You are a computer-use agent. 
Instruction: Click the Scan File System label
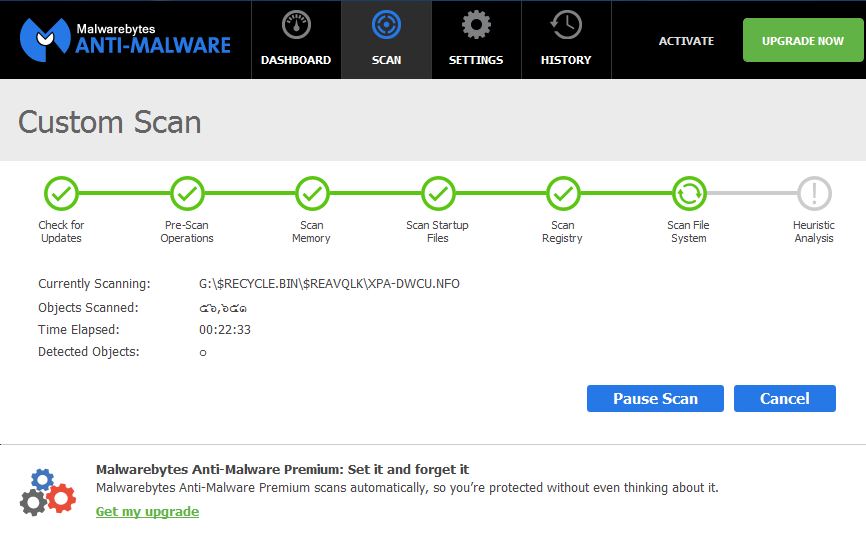688,231
